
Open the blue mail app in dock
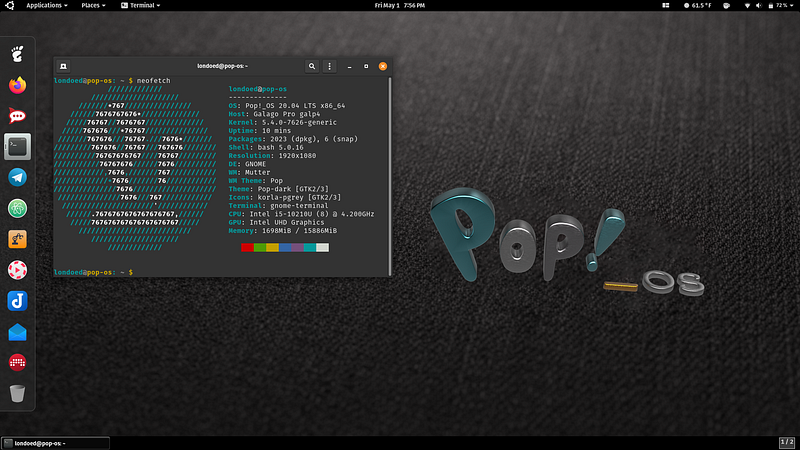pos(17,332)
